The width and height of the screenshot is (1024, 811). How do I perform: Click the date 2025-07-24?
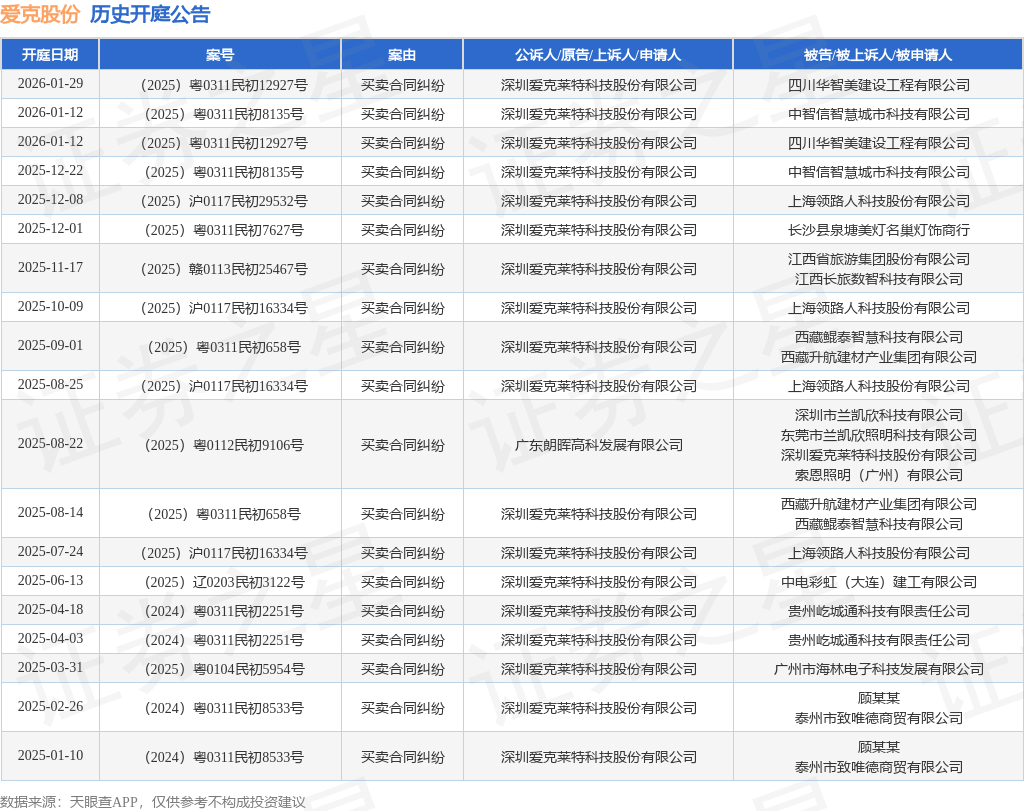pyautogui.click(x=50, y=552)
